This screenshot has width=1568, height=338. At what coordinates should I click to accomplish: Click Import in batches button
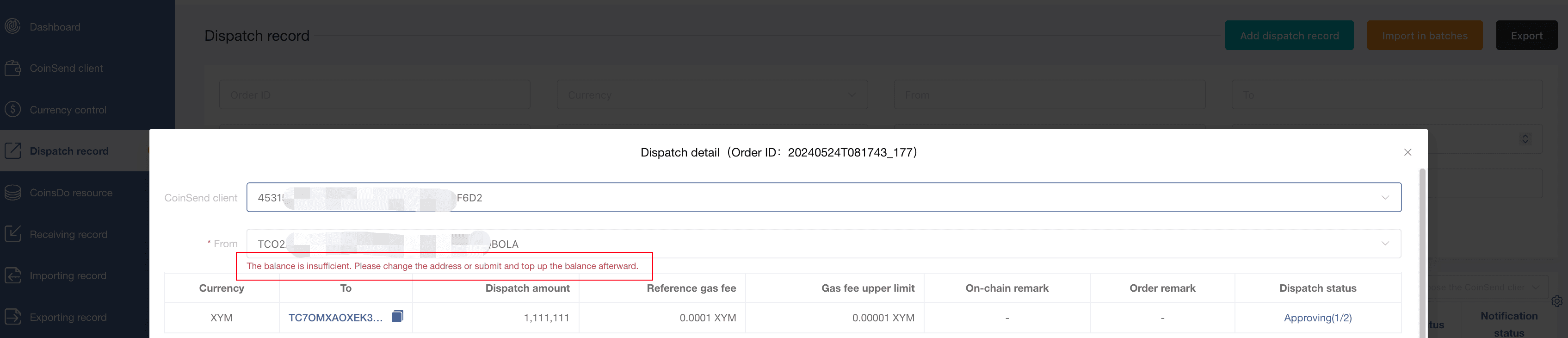pyautogui.click(x=1424, y=36)
